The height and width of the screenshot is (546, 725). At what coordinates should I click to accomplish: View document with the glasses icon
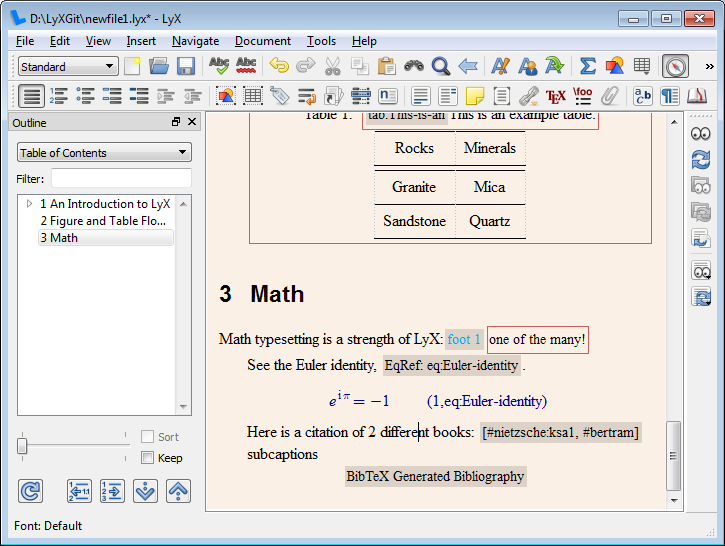point(700,134)
